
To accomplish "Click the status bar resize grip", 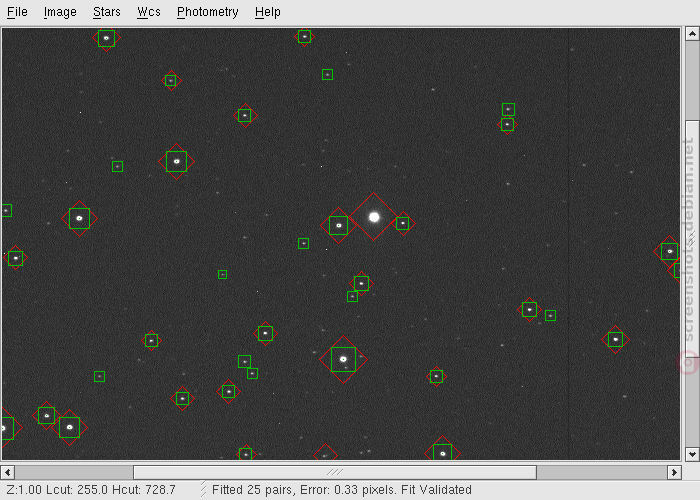I will [x=203, y=490].
